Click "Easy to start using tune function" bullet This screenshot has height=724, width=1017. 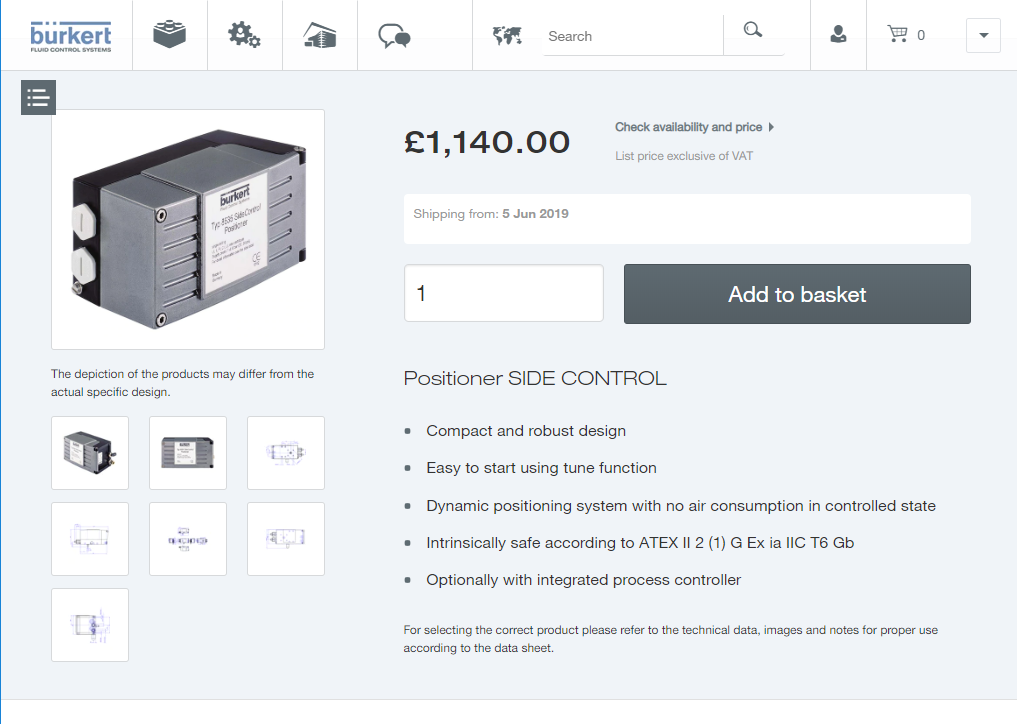pos(542,468)
